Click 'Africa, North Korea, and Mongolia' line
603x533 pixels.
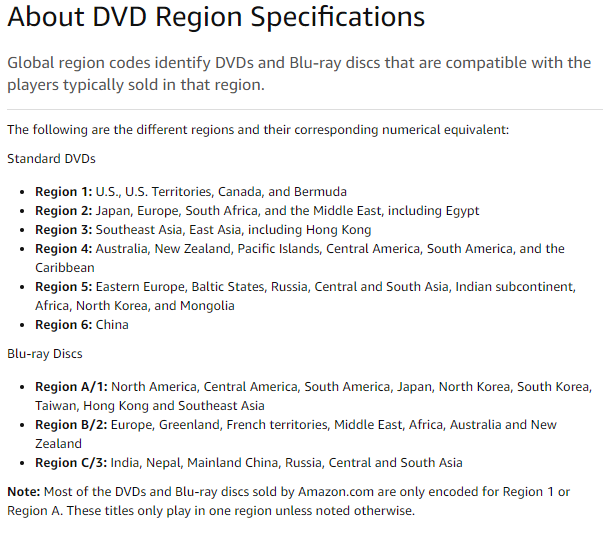click(135, 305)
